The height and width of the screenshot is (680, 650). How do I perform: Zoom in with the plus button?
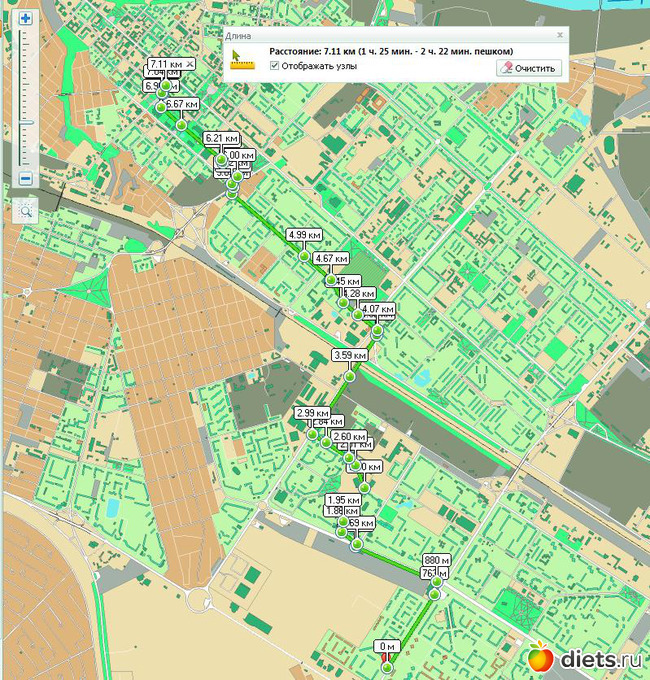26,19
